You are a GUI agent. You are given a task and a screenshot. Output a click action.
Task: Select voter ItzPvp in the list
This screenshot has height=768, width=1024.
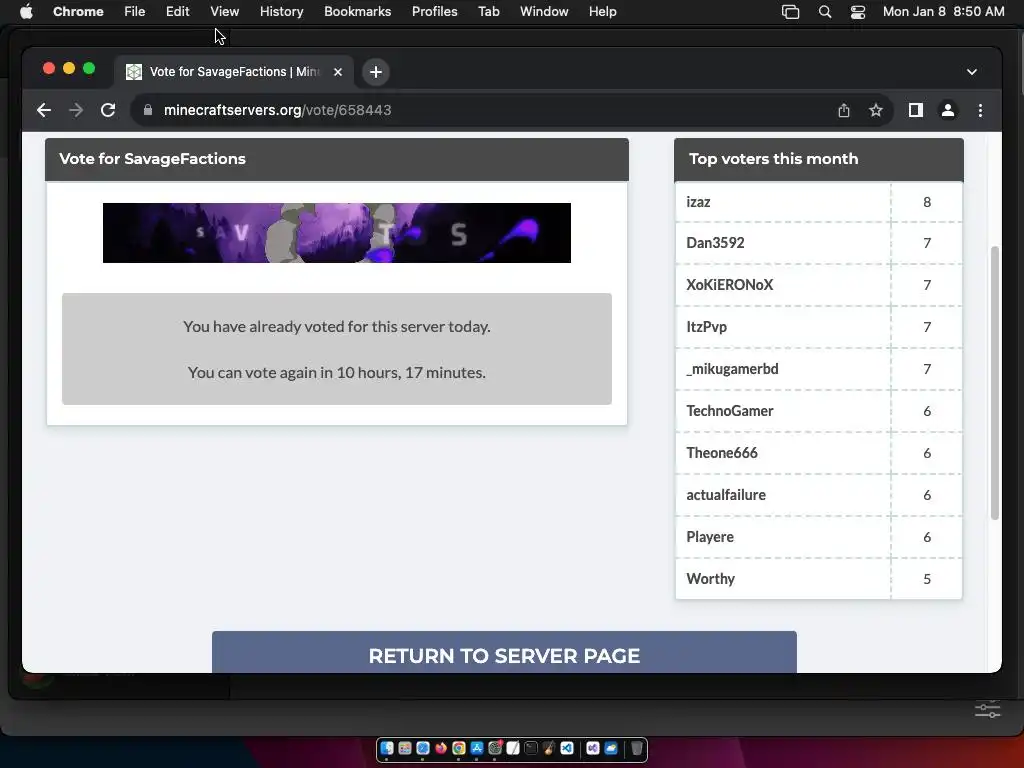tap(707, 327)
